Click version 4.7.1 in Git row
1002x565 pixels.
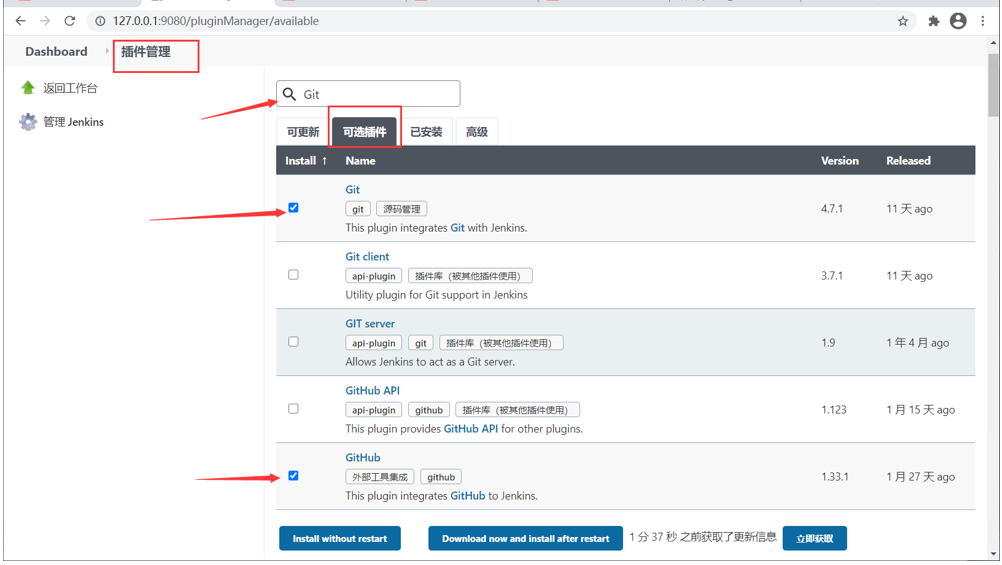[x=832, y=208]
